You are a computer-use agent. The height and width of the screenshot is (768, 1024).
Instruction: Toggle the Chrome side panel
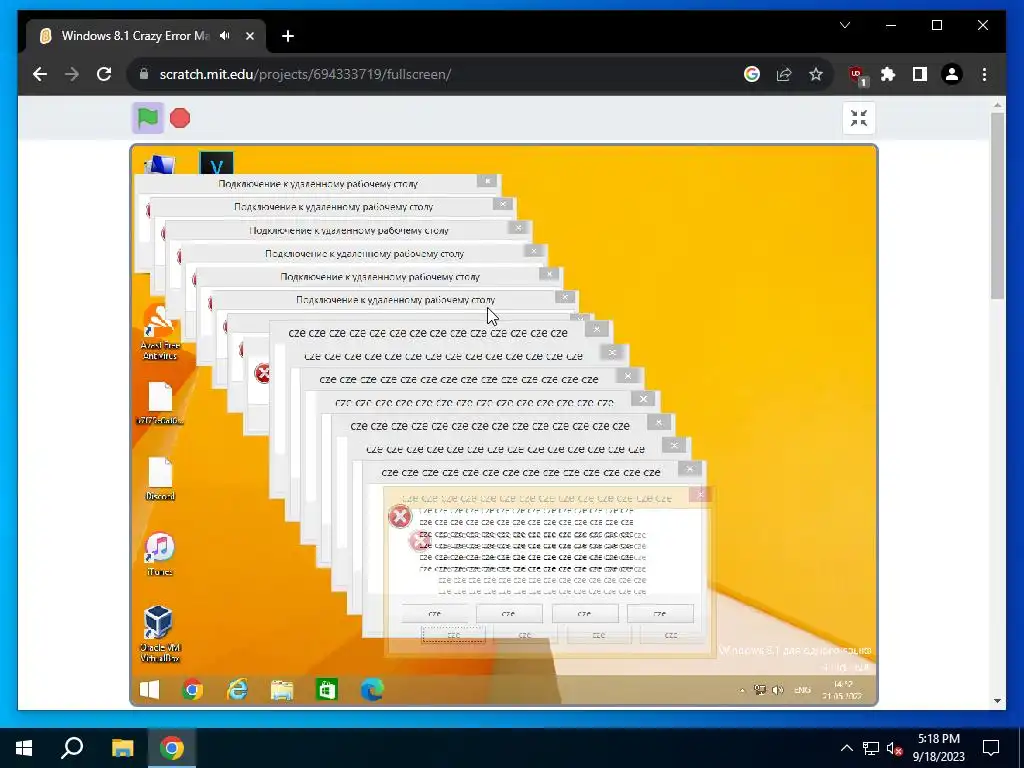920,74
